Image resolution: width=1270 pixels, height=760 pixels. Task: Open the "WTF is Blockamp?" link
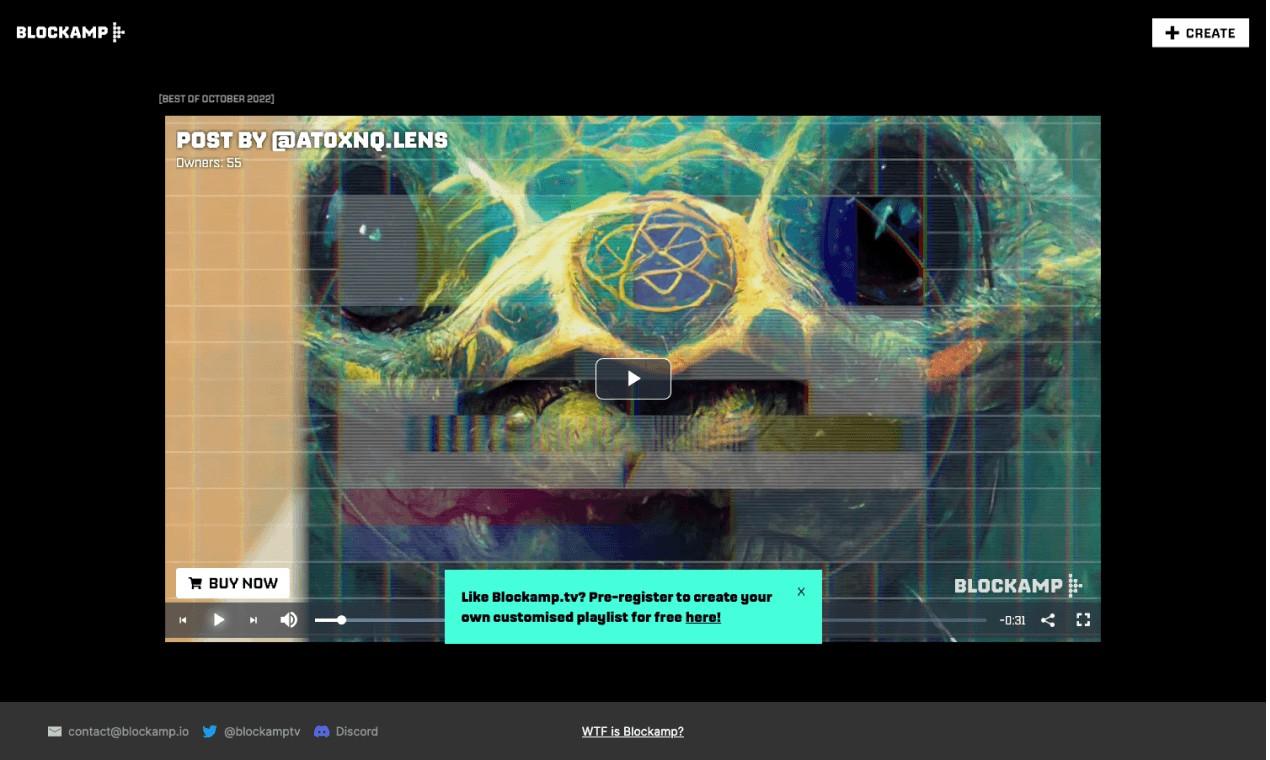click(x=632, y=731)
